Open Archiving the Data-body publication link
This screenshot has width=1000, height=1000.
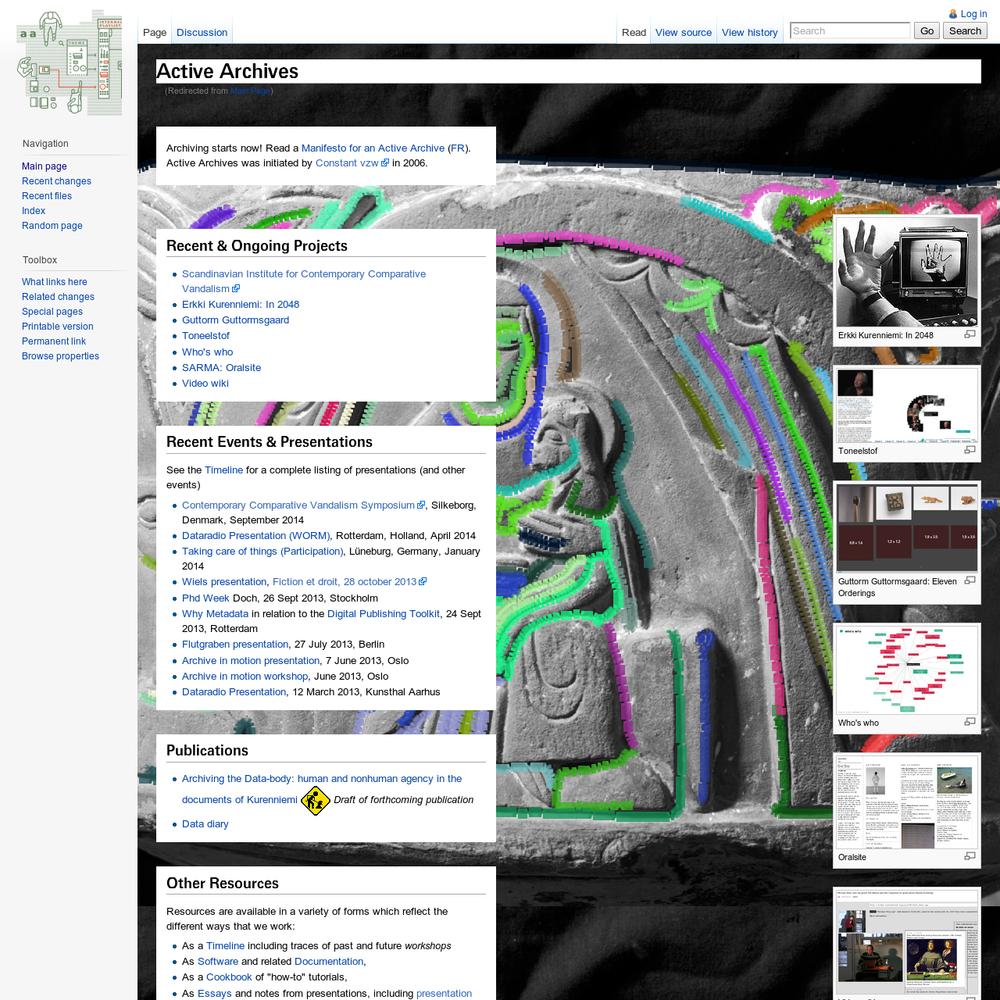coord(321,789)
